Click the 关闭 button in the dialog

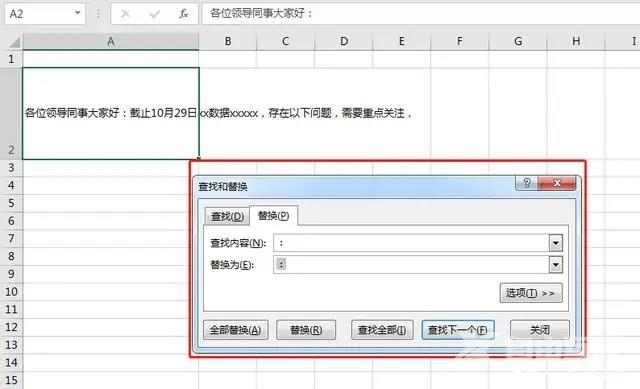pyautogui.click(x=540, y=330)
